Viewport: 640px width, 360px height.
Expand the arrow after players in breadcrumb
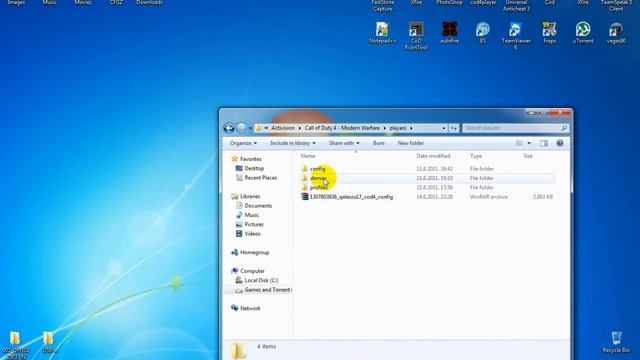pos(411,128)
